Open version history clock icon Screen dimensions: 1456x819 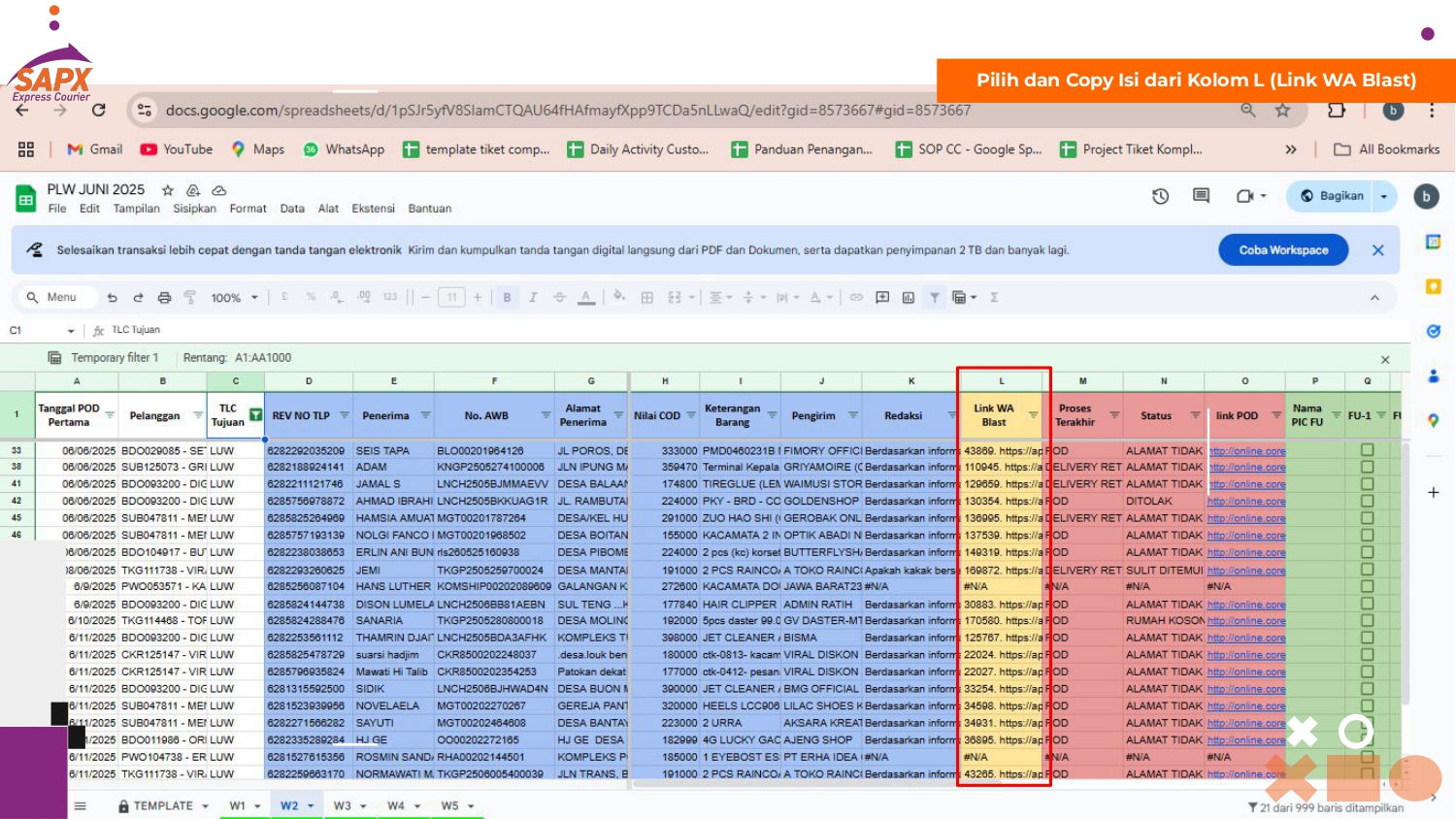point(1160,196)
